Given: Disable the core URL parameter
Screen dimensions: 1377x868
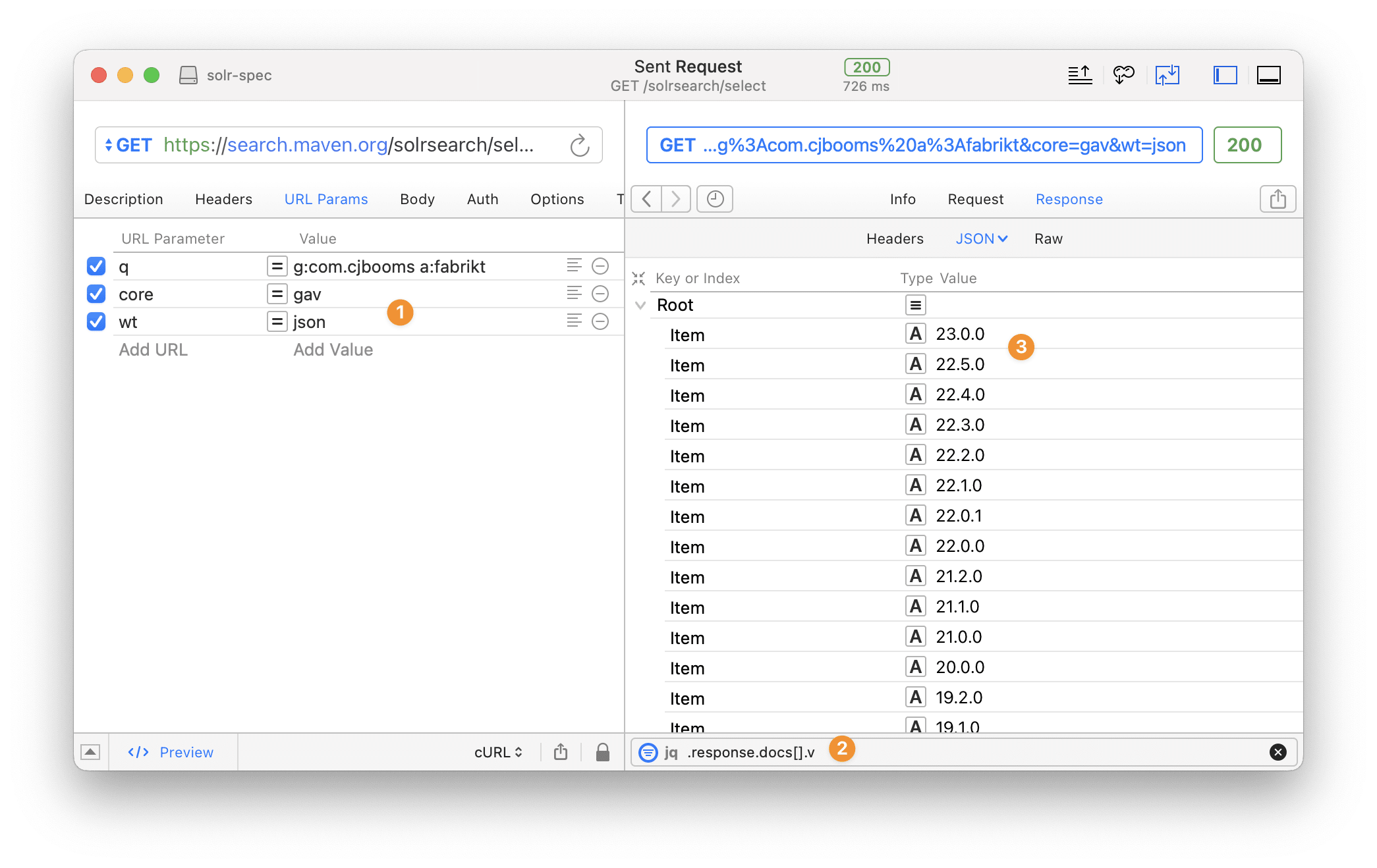Looking at the screenshot, I should tap(96, 294).
